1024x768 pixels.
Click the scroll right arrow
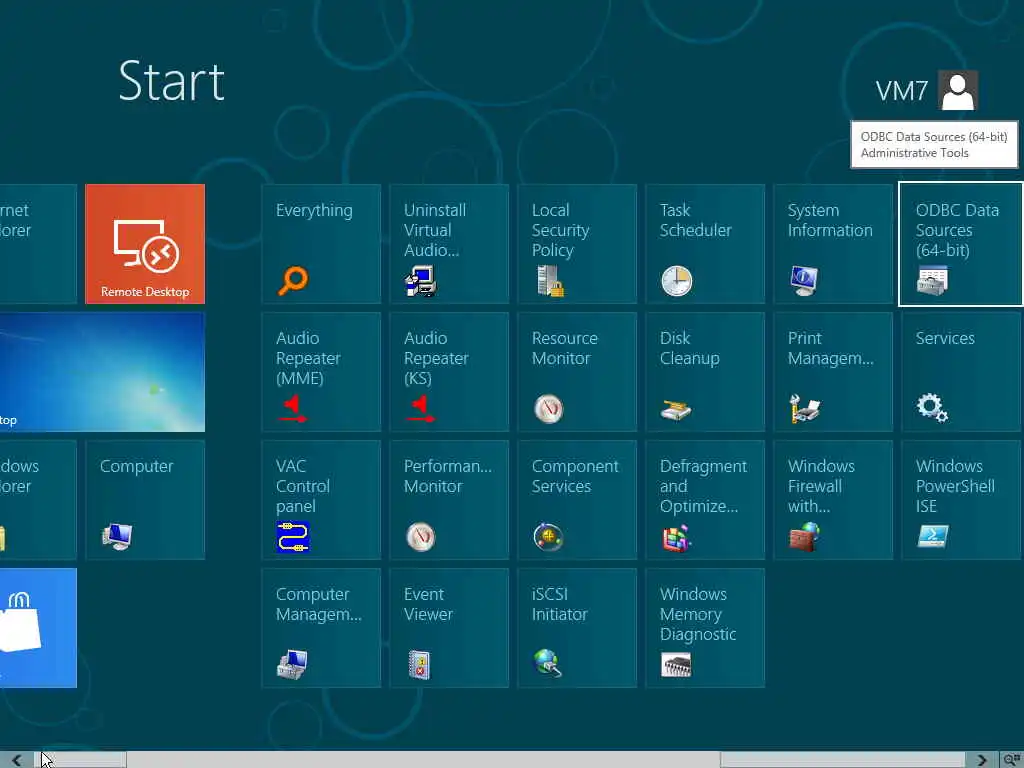pos(982,760)
